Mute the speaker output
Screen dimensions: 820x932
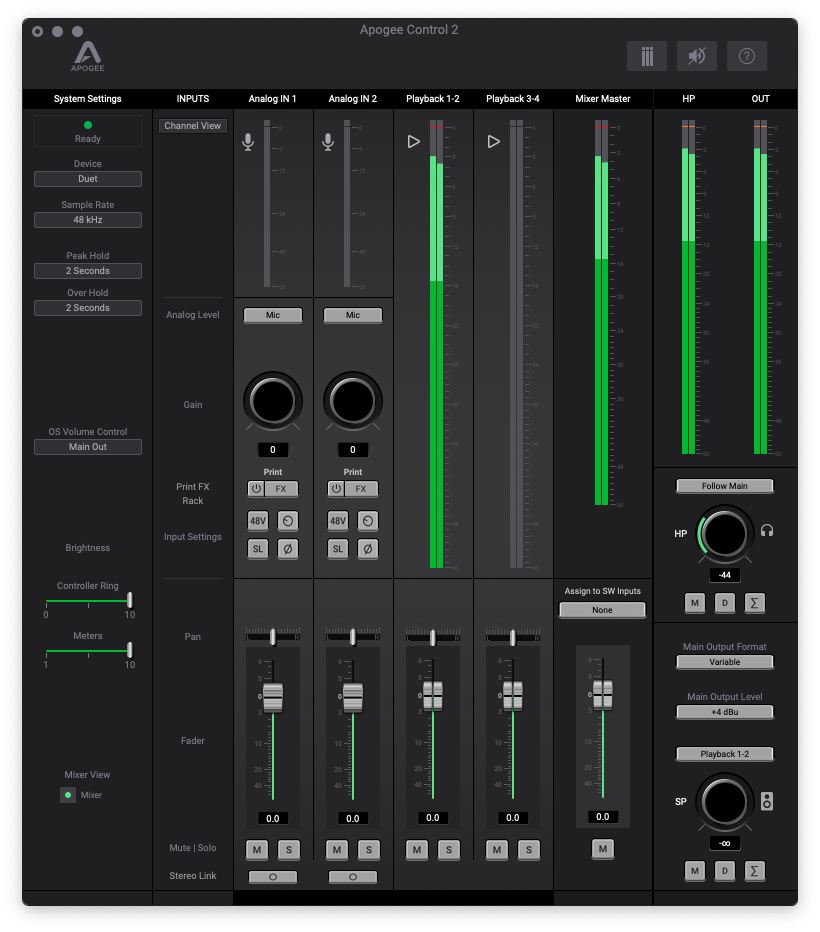pyautogui.click(x=695, y=871)
